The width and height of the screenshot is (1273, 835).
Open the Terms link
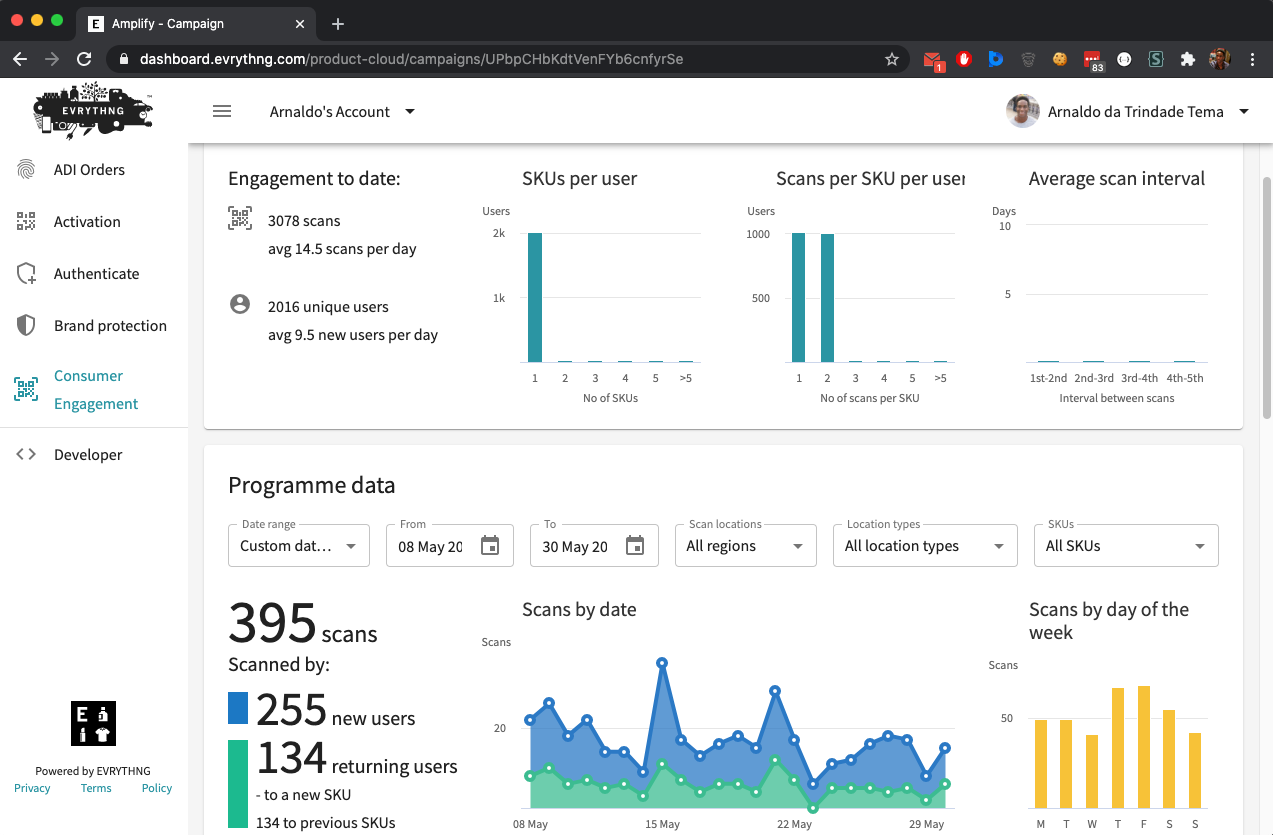pyautogui.click(x=96, y=788)
